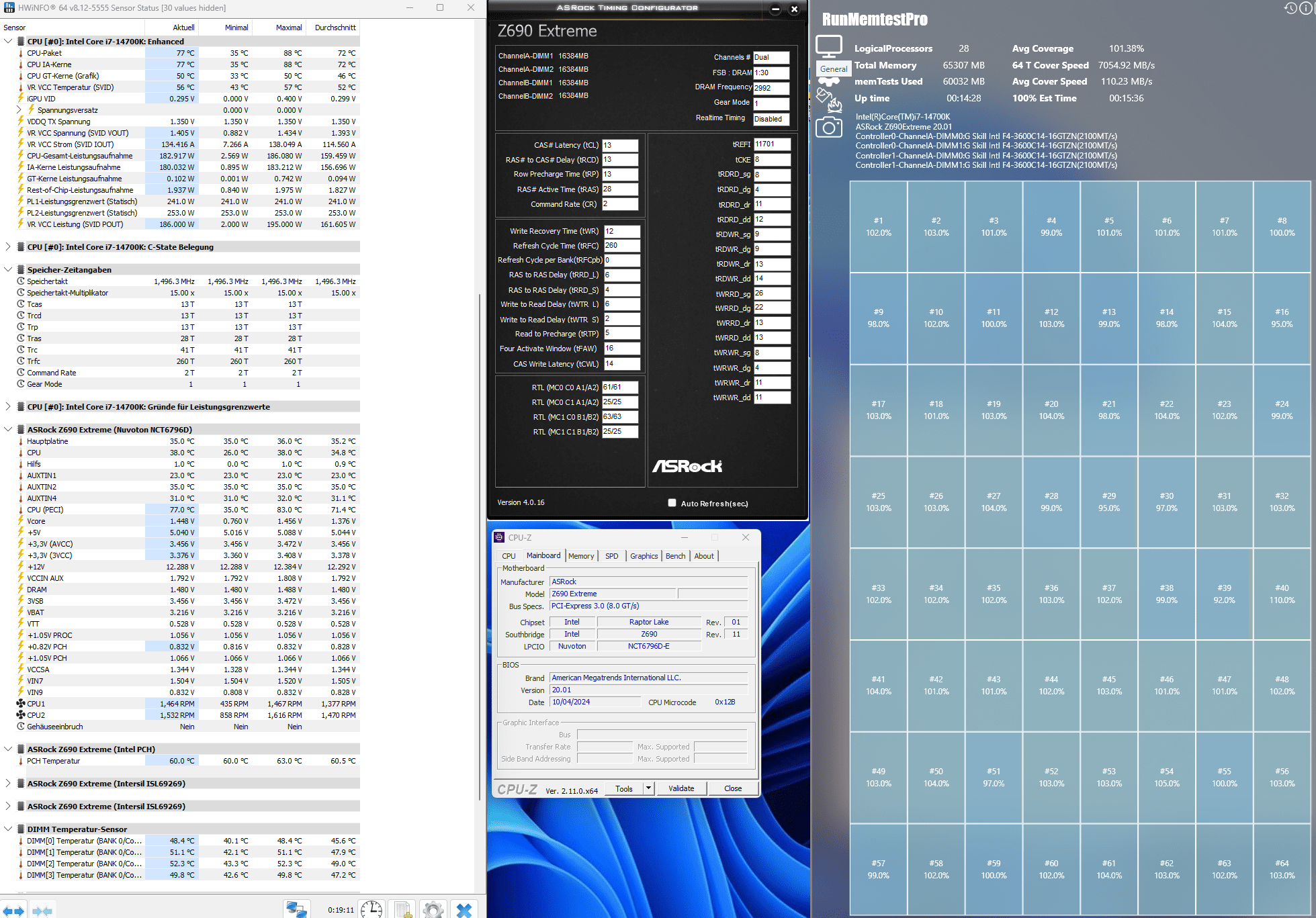Click the HWiNFO clock reset timer icon
Screen dimensions: 1316x918
371,909
